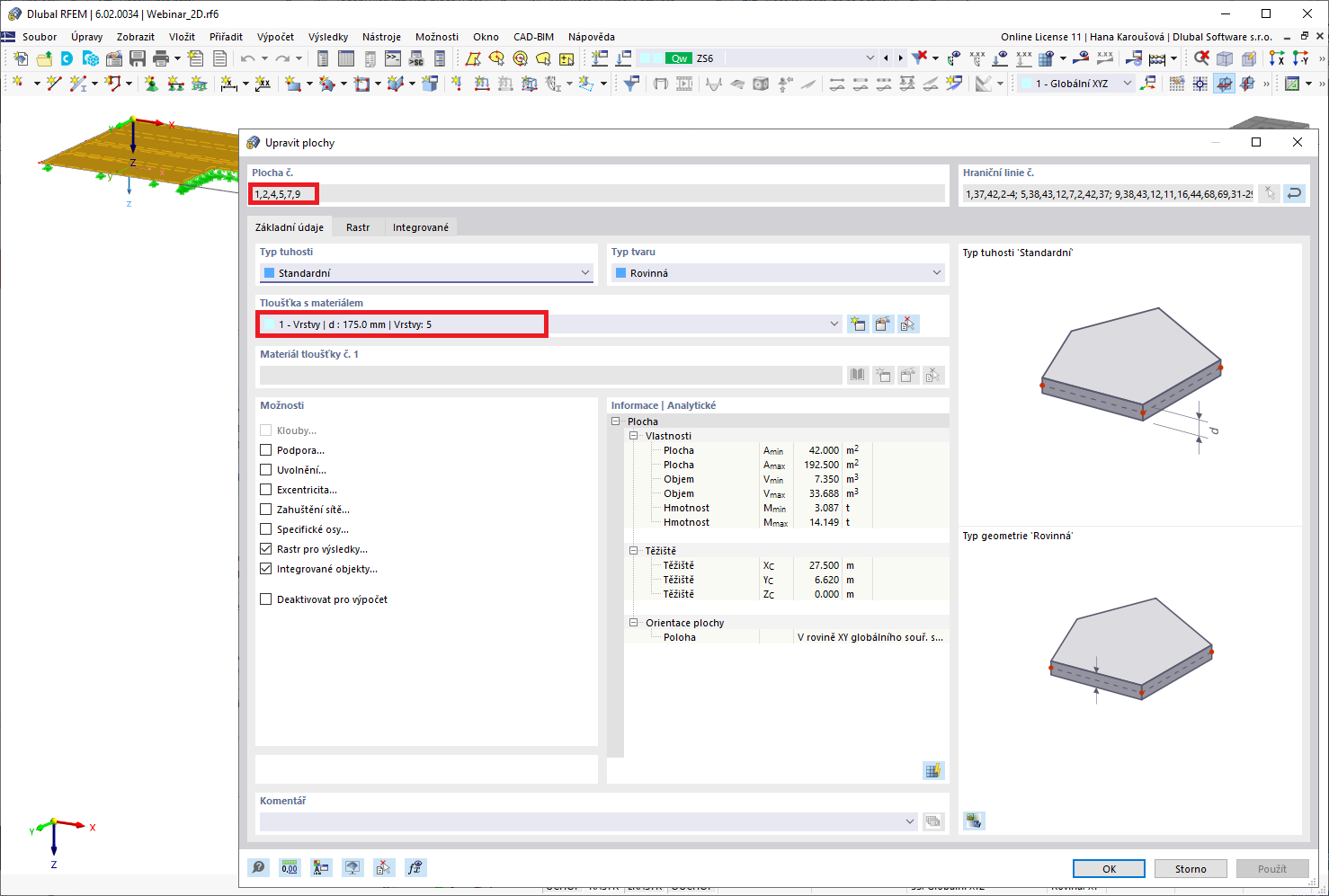Click the table icon below the info panel
The width and height of the screenshot is (1329, 896).
tap(933, 770)
